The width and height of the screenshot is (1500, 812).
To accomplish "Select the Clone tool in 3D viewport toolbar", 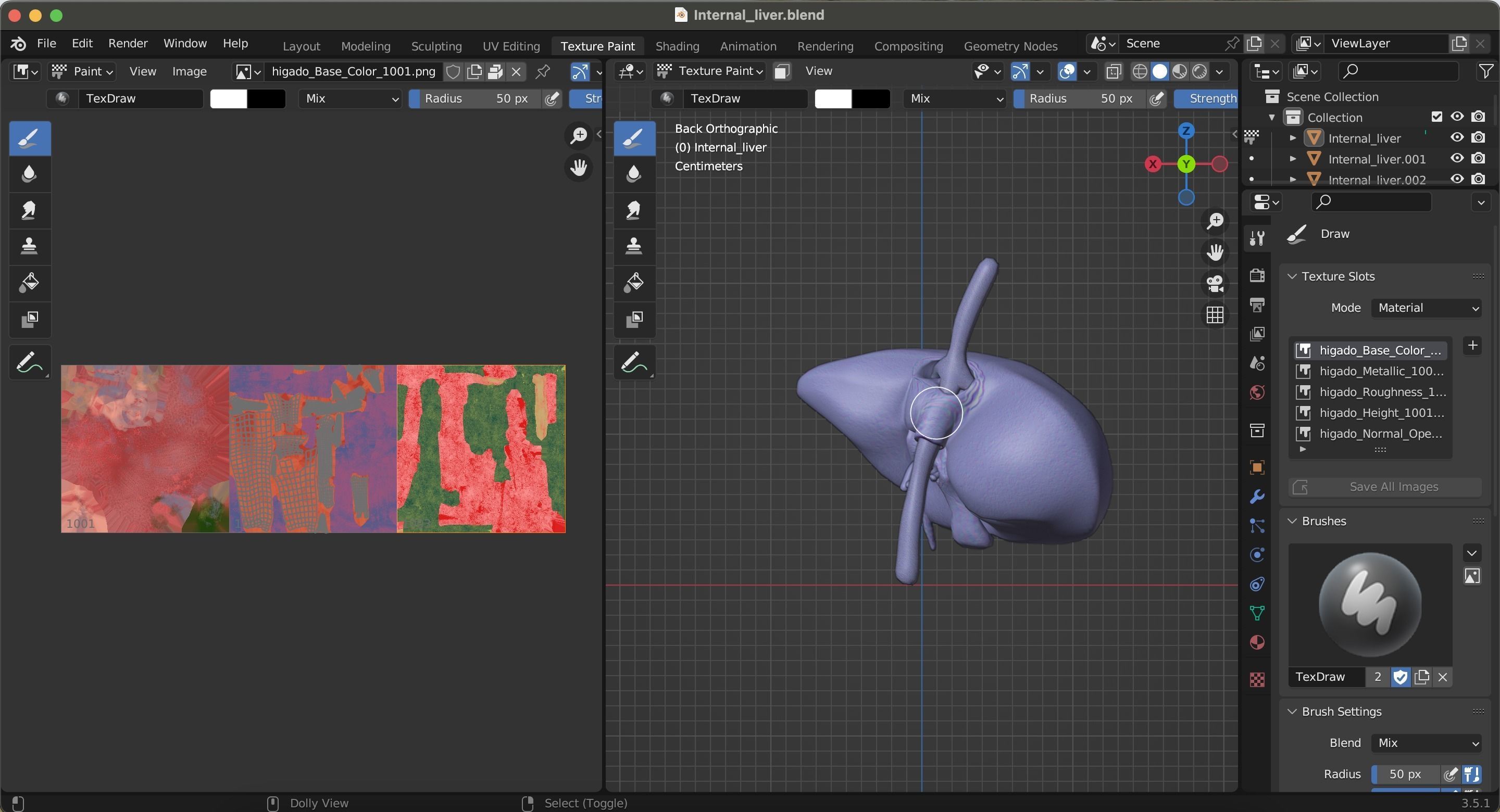I will (x=634, y=246).
